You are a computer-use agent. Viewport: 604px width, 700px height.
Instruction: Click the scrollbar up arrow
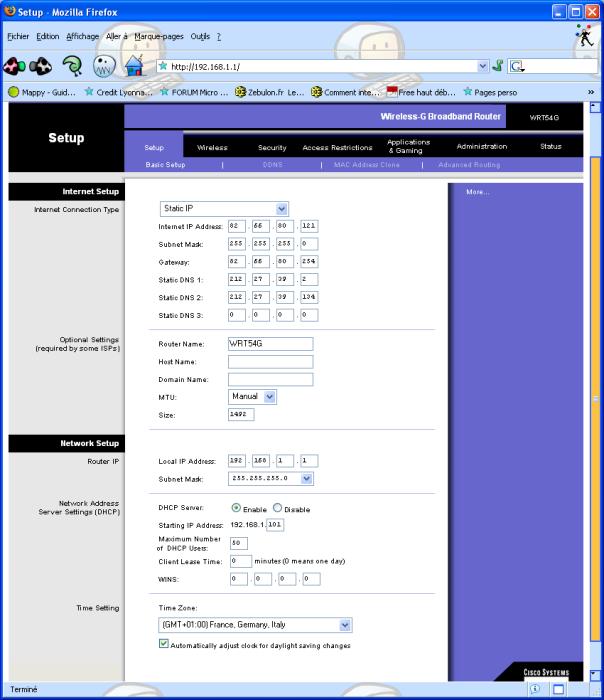(x=595, y=107)
